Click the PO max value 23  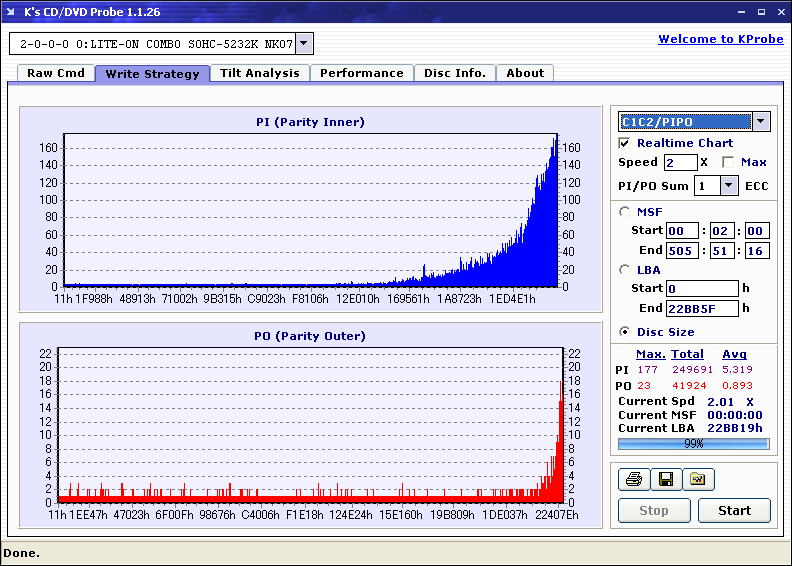tap(644, 385)
